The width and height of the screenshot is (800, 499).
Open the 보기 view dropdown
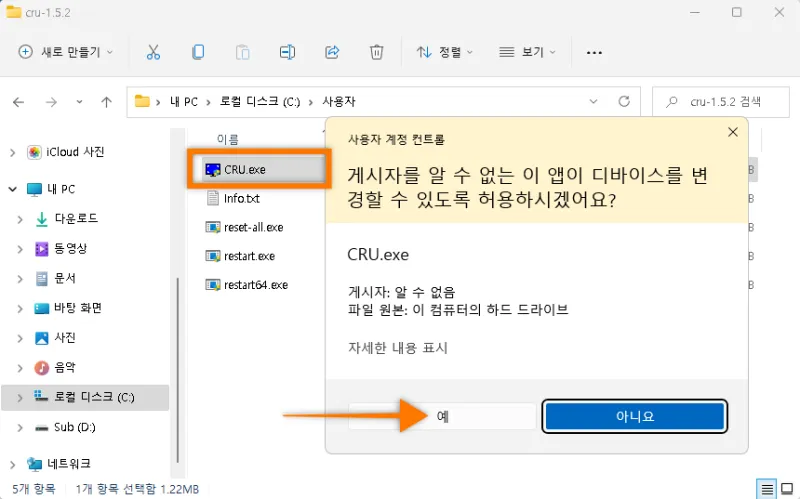(527, 52)
